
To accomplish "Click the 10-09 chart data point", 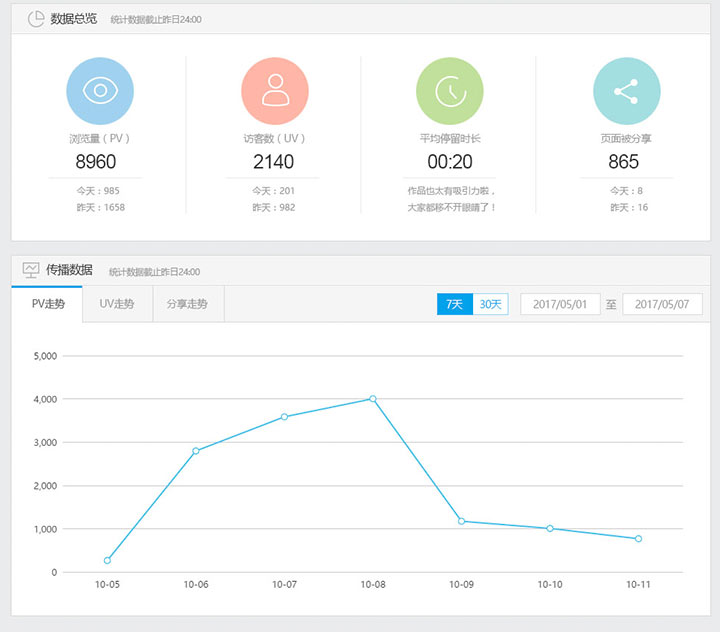I will [461, 521].
